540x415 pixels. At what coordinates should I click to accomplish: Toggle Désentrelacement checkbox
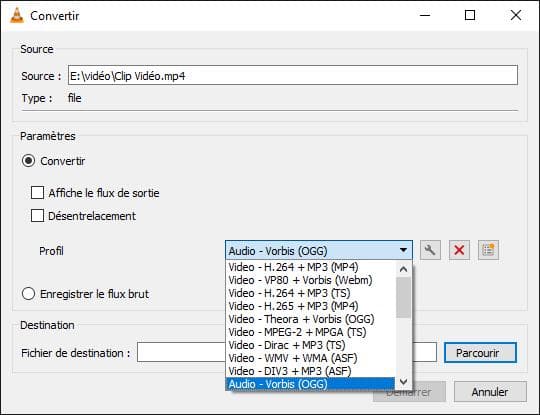pos(37,216)
